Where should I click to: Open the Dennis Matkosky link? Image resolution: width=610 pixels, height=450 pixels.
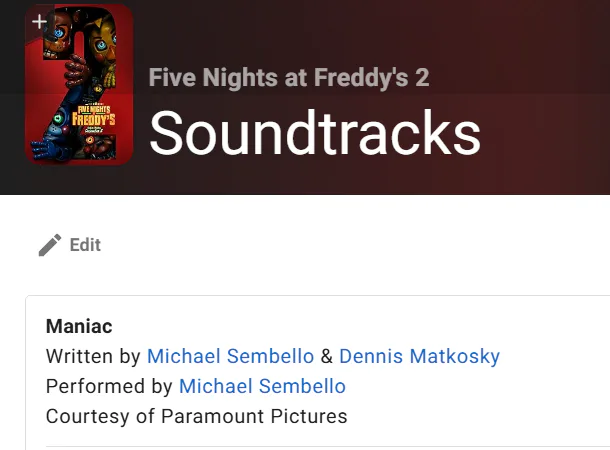coord(419,356)
